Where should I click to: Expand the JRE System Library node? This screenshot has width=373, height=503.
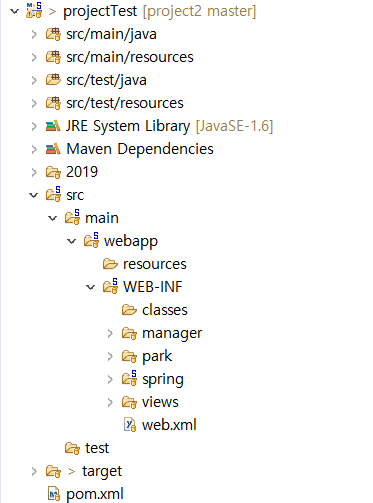[34, 126]
